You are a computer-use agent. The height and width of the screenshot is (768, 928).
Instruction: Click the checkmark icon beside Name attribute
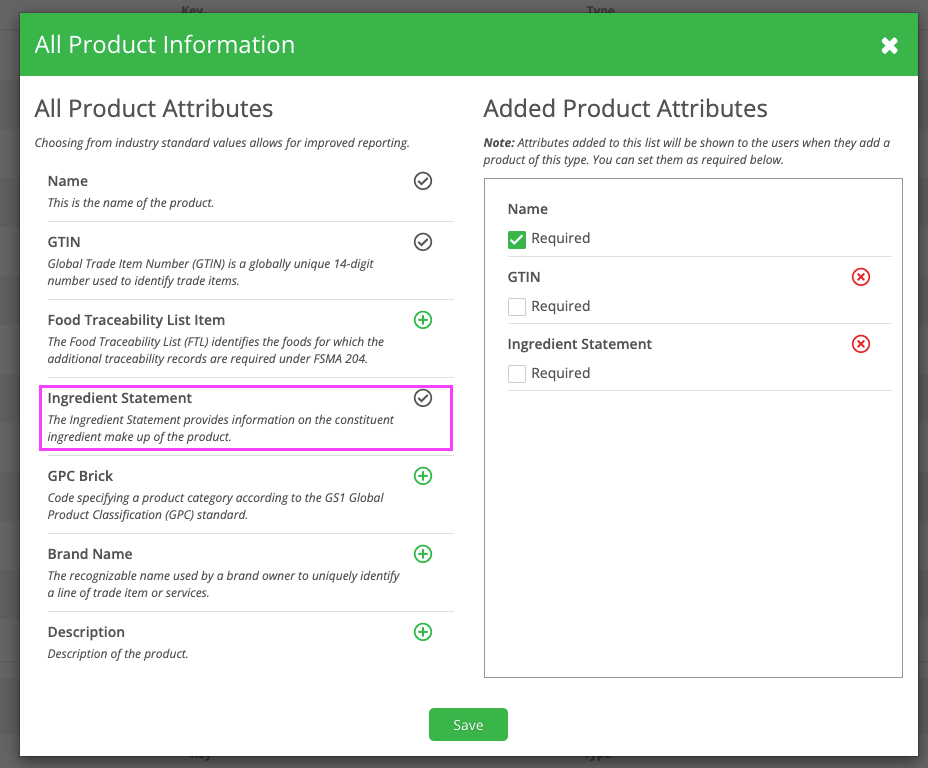[x=423, y=181]
